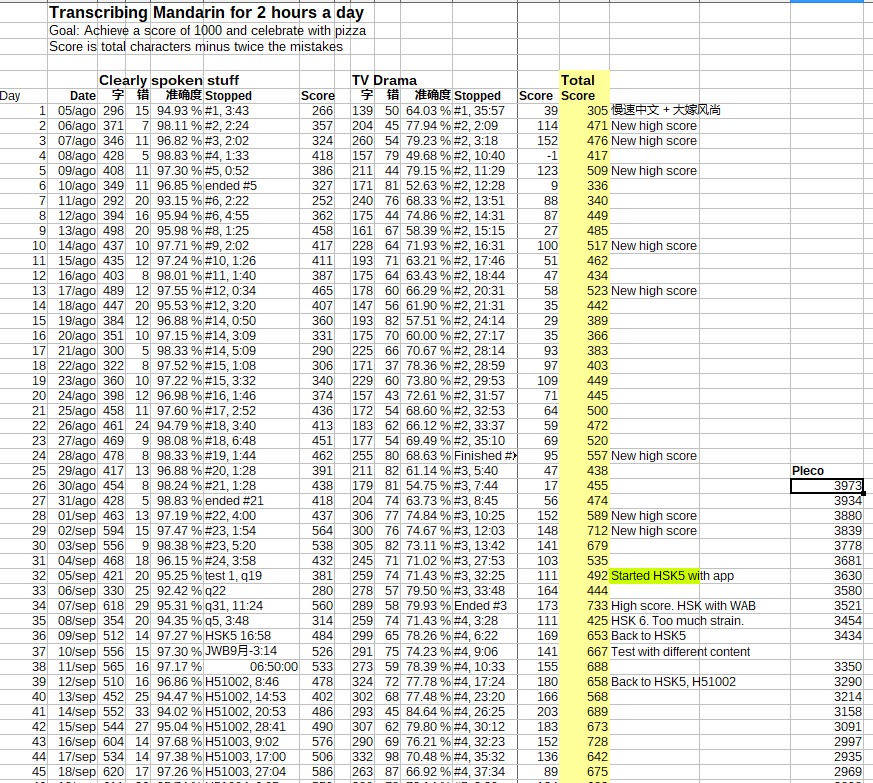Select the 'Score is total characters' description cell
This screenshot has height=783, width=873.
(195, 46)
